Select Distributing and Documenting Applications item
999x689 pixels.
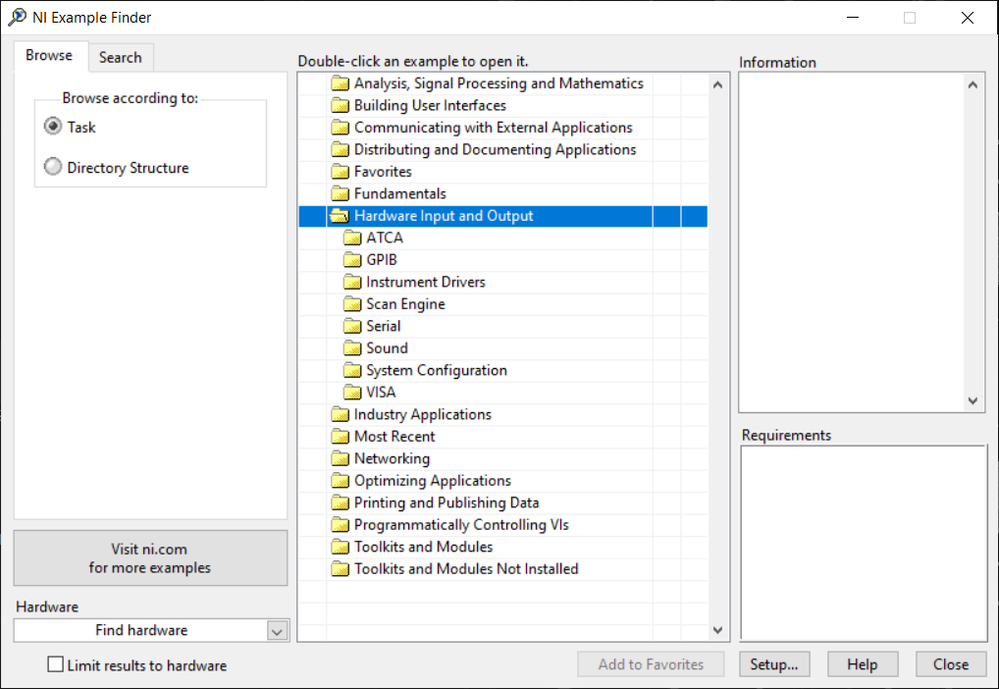coord(495,150)
